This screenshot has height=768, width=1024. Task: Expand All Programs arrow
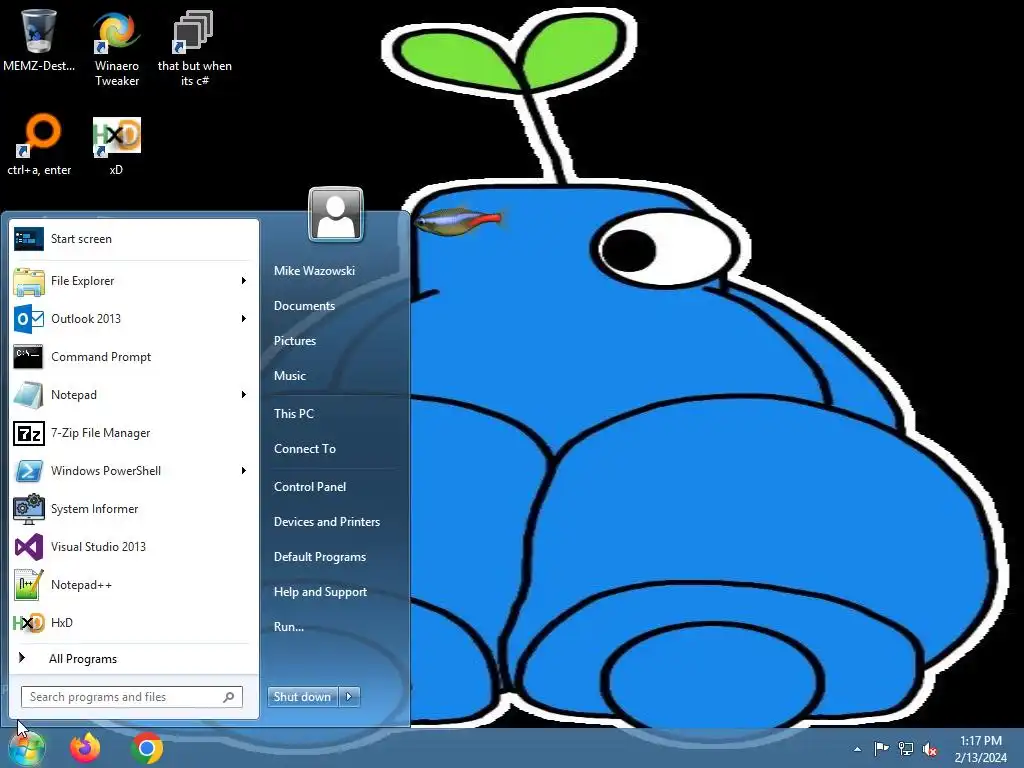coord(22,658)
